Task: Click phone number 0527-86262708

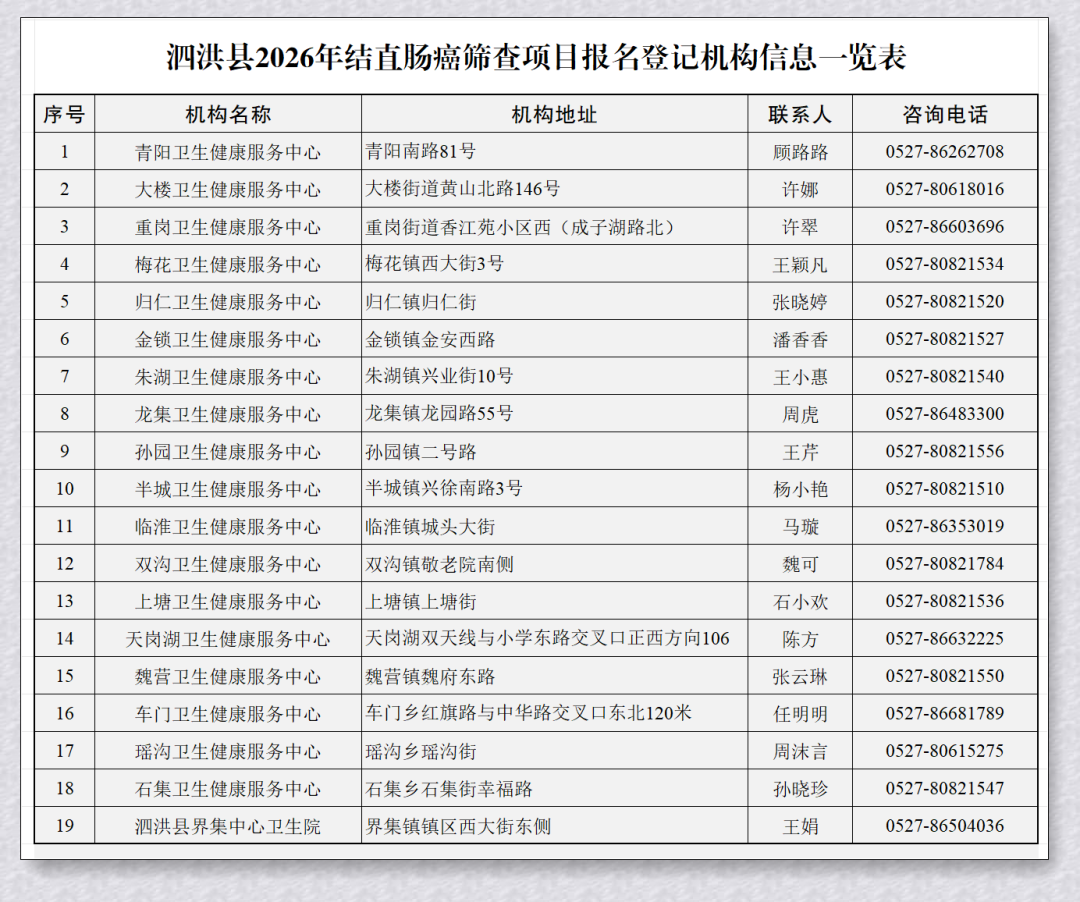Action: [x=944, y=152]
